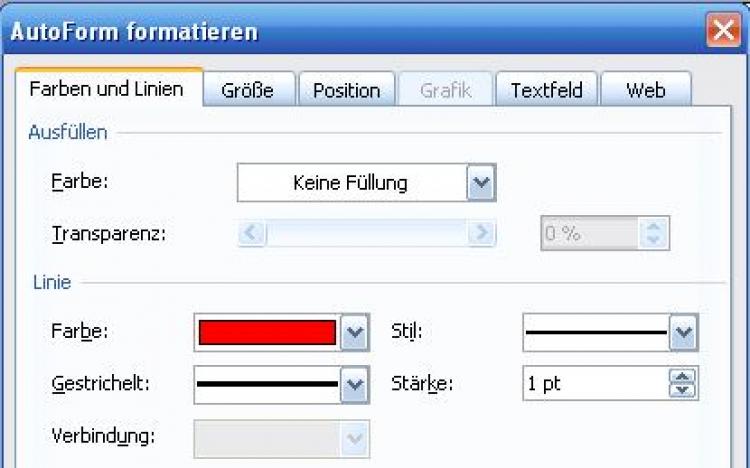
Task: Click the Transparenz slider right arrow
Action: pos(482,234)
